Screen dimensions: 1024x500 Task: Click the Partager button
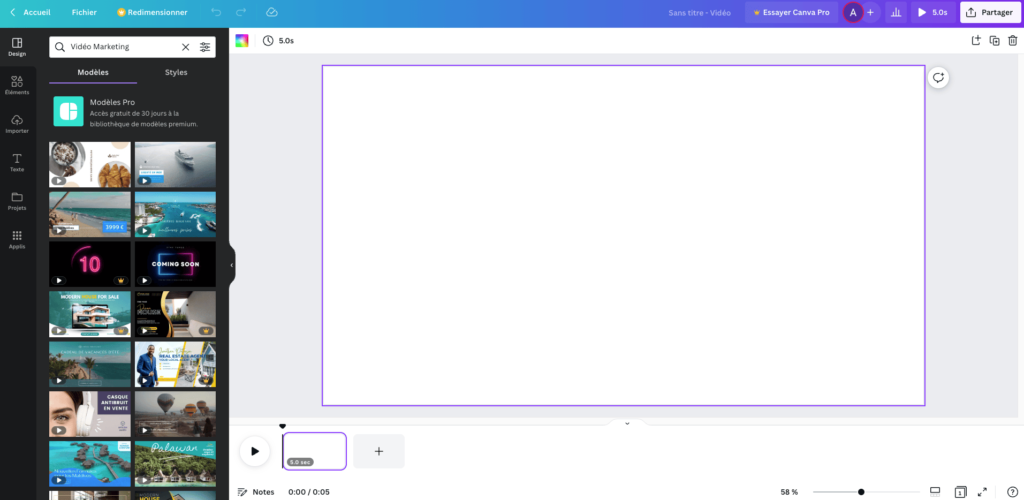[x=990, y=12]
